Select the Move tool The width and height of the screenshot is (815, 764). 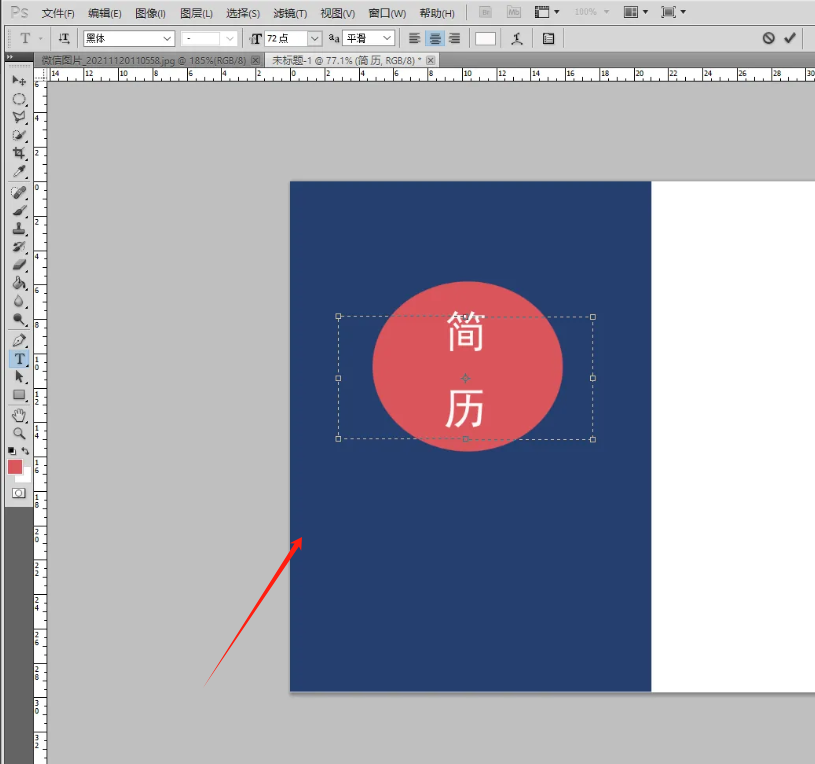coord(18,80)
